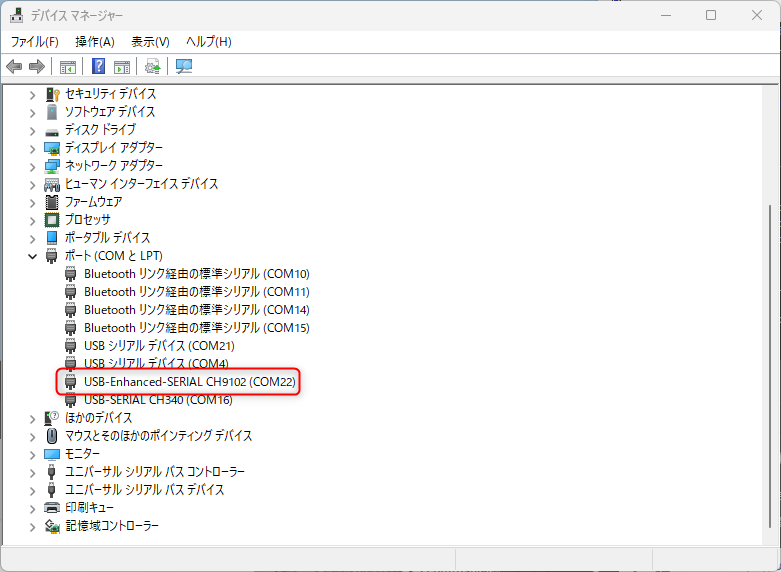Viewport: 781px width, 572px height.
Task: Click the 印刷キュー printer icon
Action: tap(52, 508)
